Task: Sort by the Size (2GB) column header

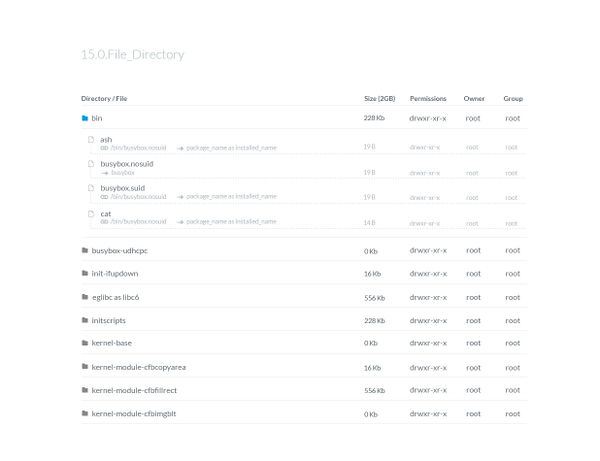Action: pos(379,98)
